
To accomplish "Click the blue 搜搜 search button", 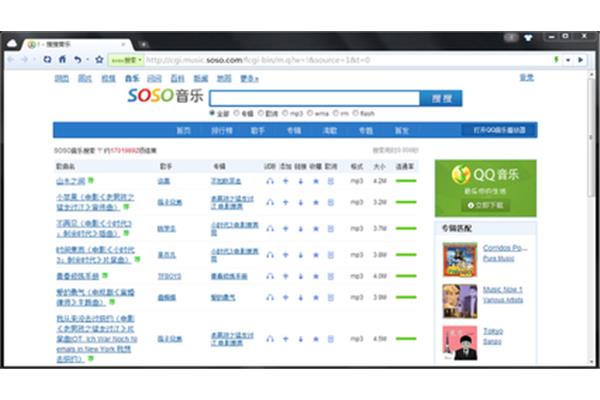I will (x=441, y=98).
